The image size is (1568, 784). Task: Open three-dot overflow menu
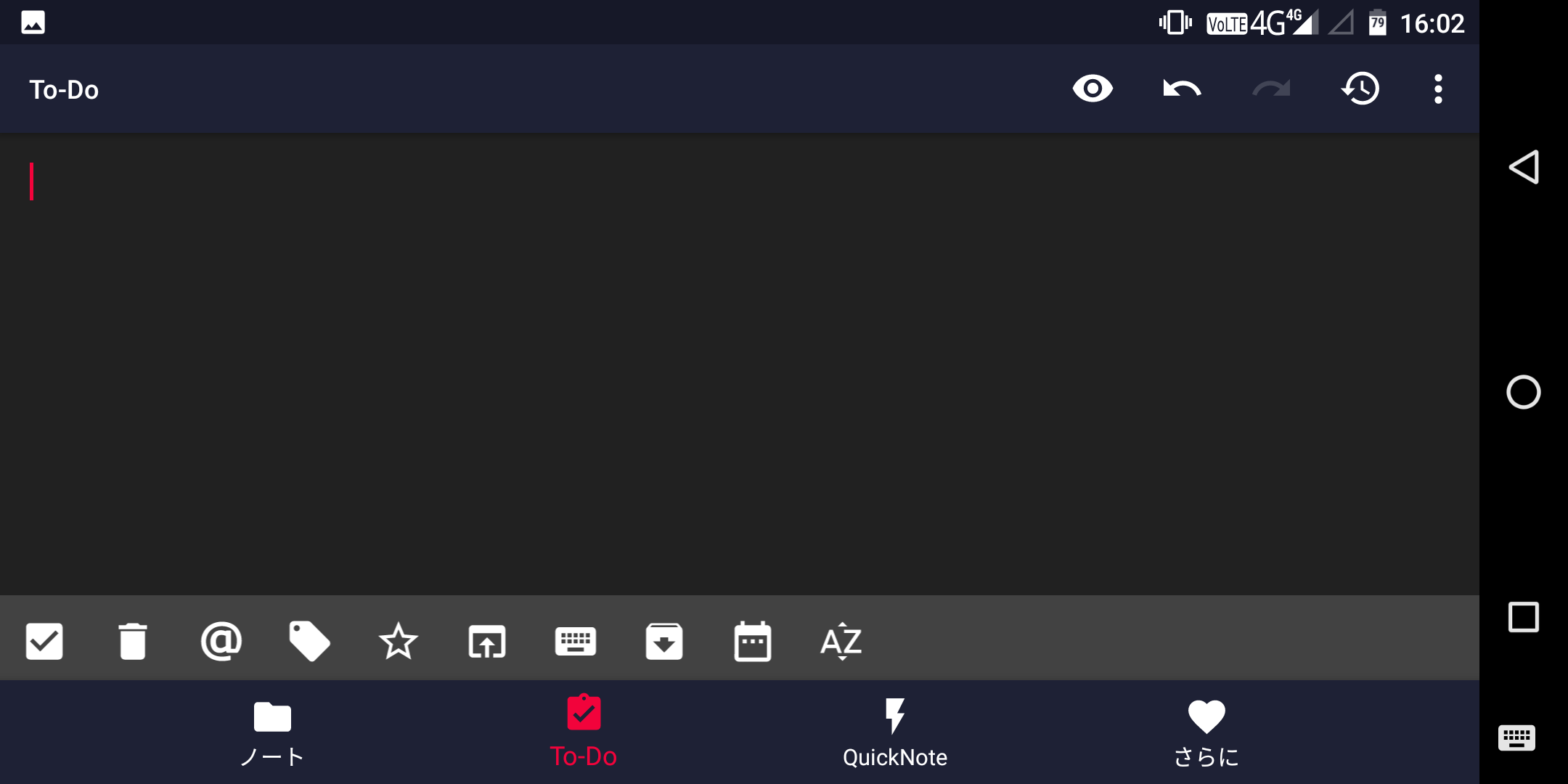pyautogui.click(x=1438, y=89)
